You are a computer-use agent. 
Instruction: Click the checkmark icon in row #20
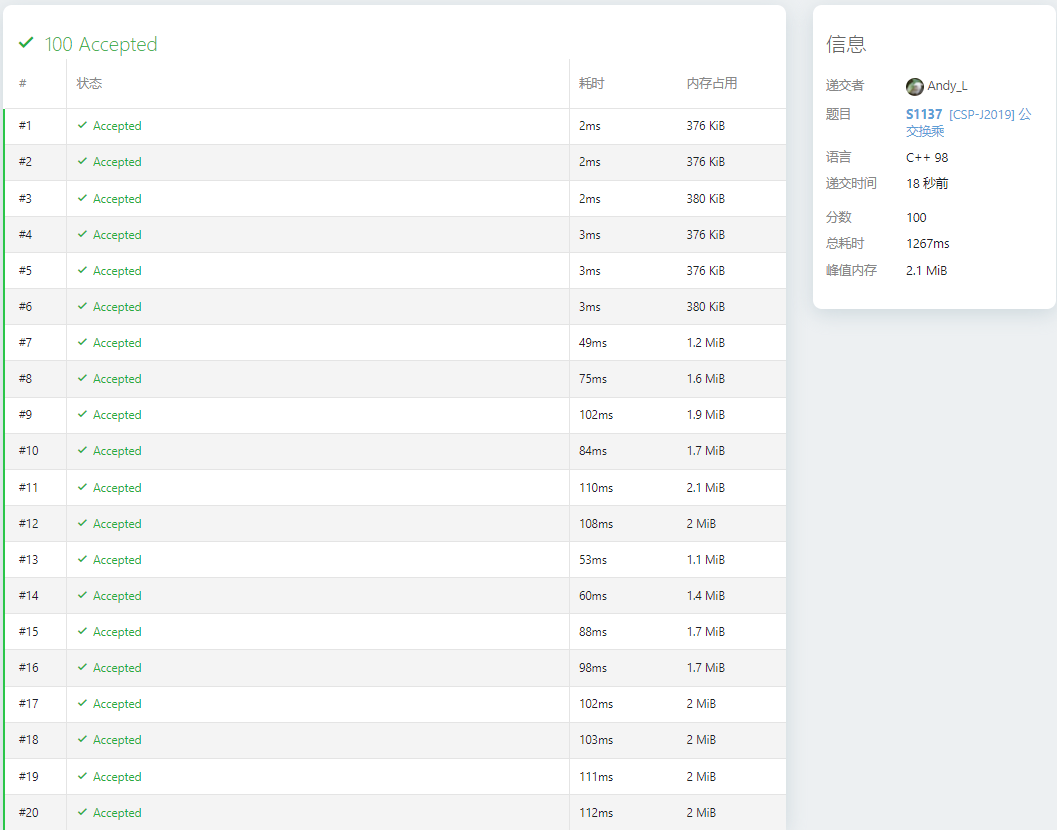point(82,812)
